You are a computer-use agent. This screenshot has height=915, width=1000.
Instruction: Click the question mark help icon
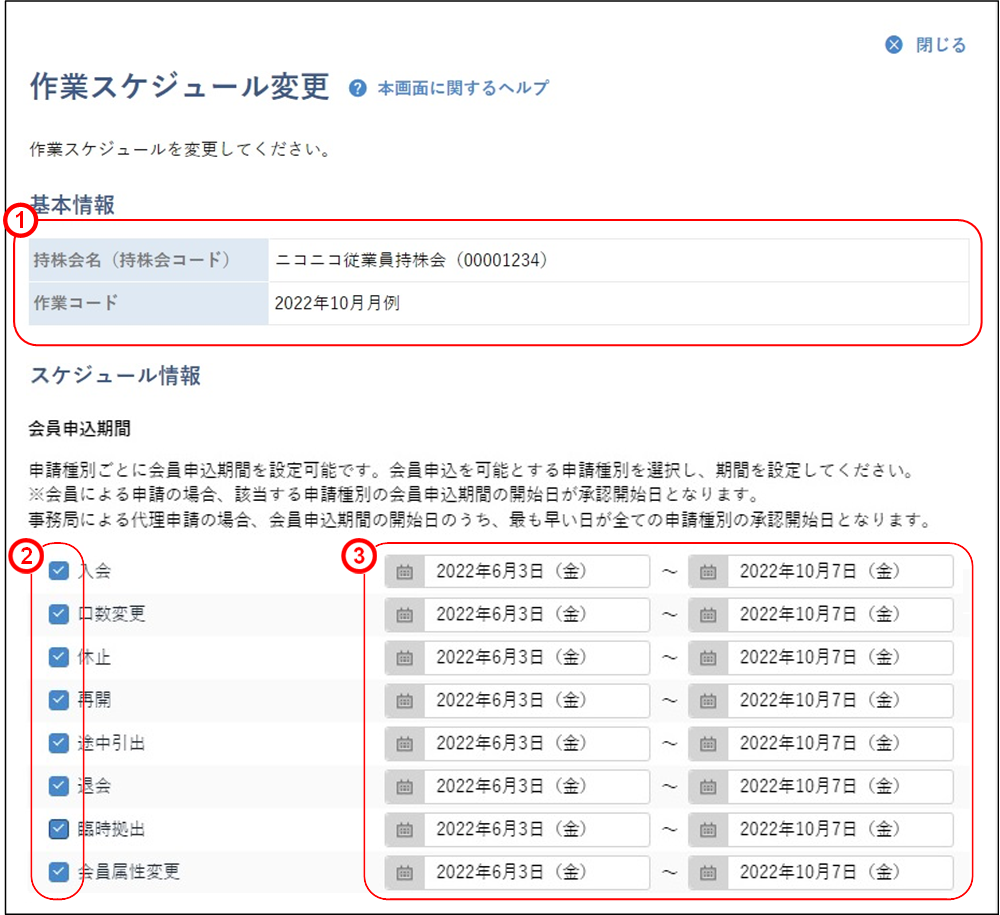click(357, 88)
